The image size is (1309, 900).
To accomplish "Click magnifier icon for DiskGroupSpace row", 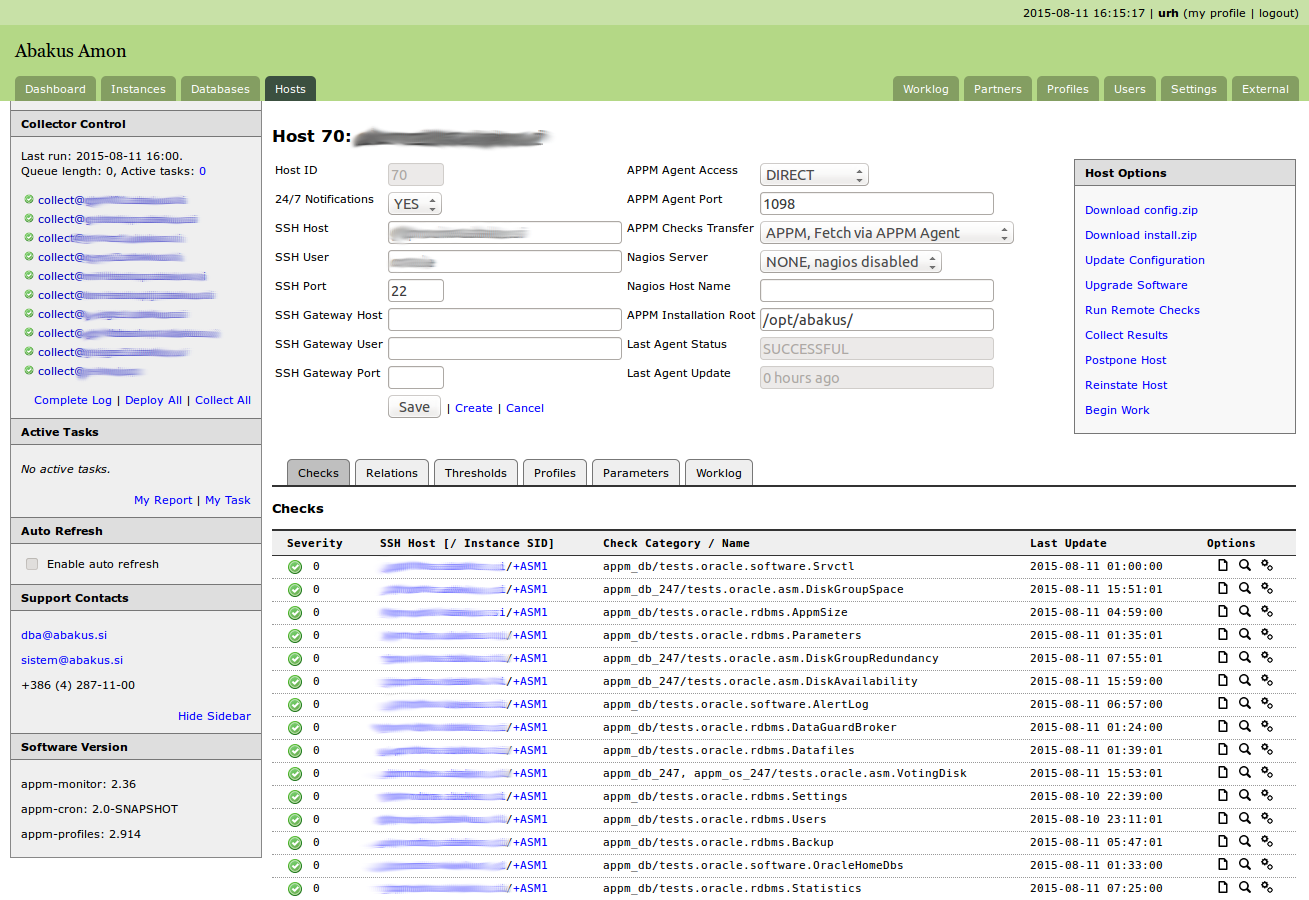I will 1244,589.
